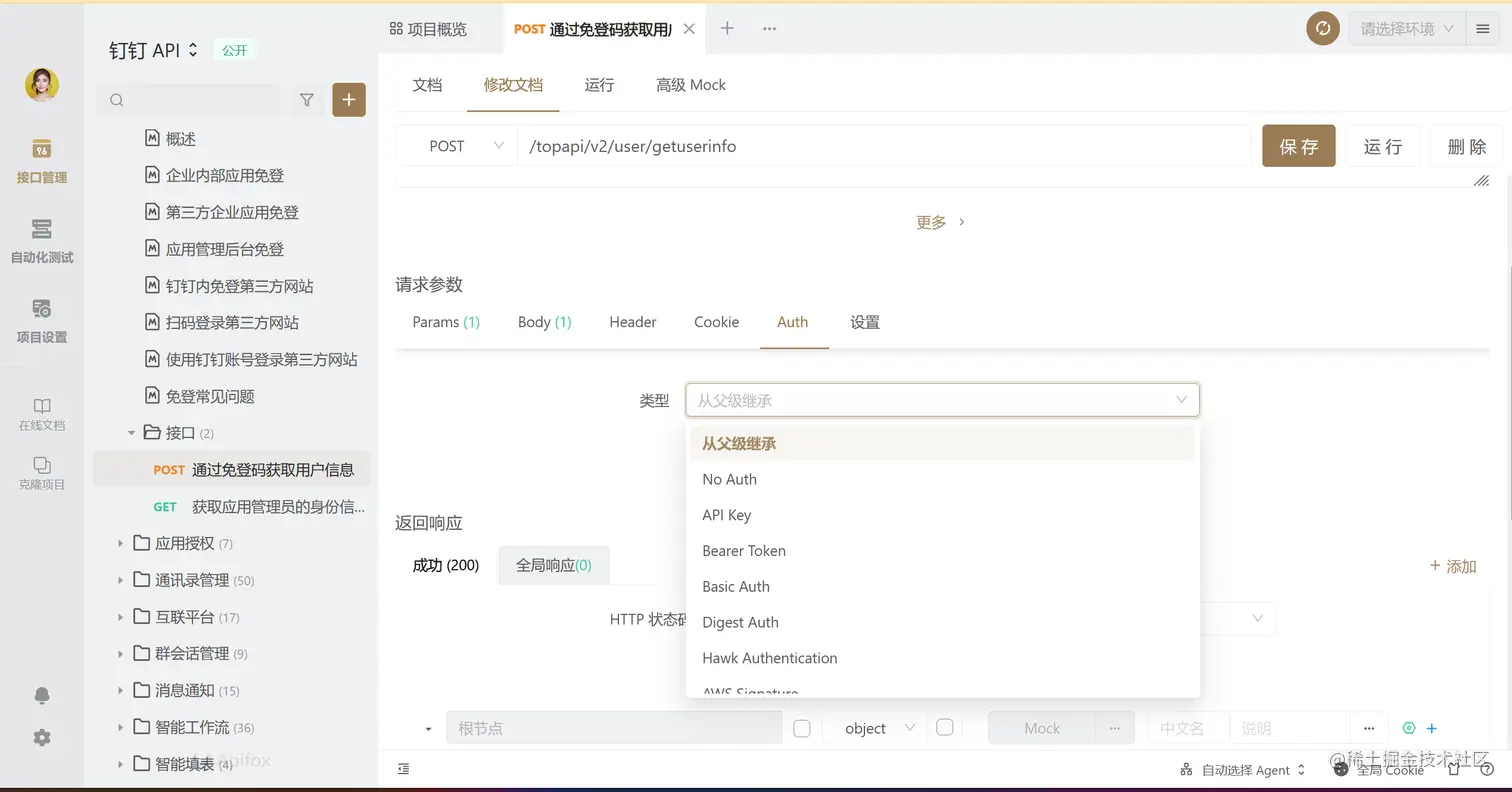Image resolution: width=1512 pixels, height=792 pixels.
Task: Open 自动选择 Agent selector
Action: (1244, 770)
